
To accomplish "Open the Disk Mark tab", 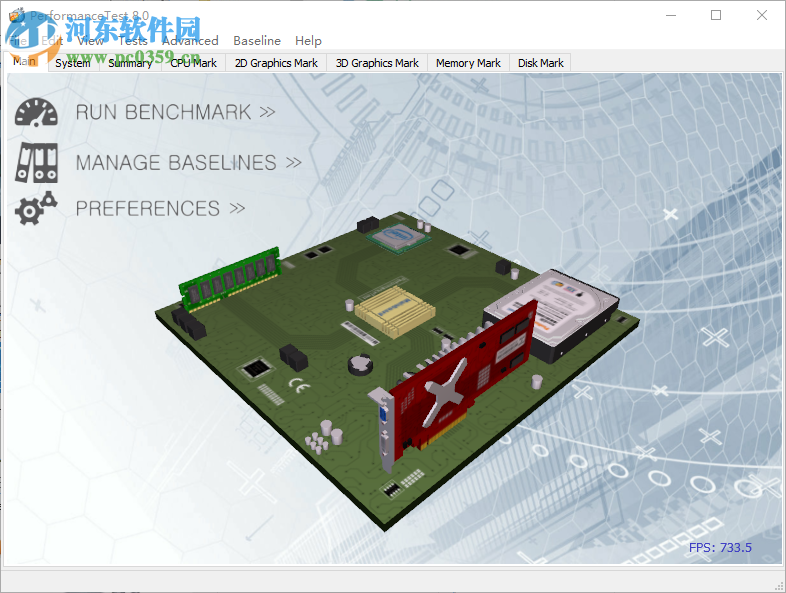I will coord(540,63).
